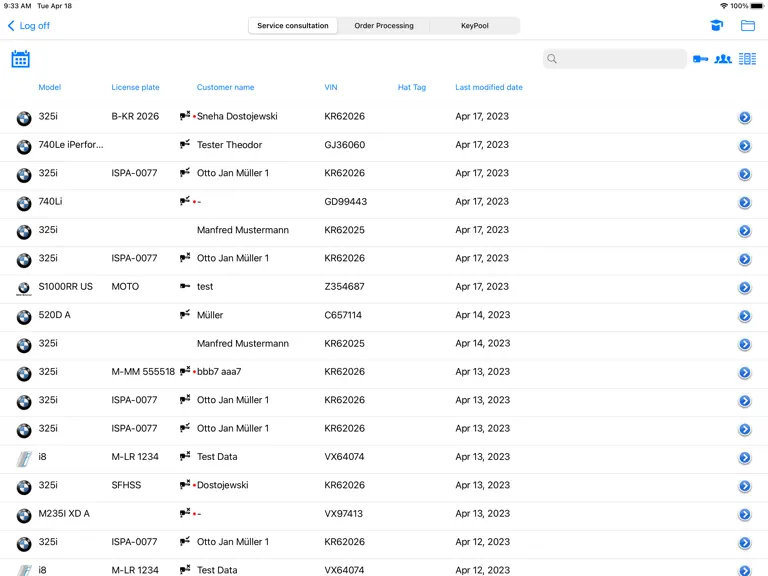
Task: Switch to KeyPool tab
Action: (x=475, y=25)
